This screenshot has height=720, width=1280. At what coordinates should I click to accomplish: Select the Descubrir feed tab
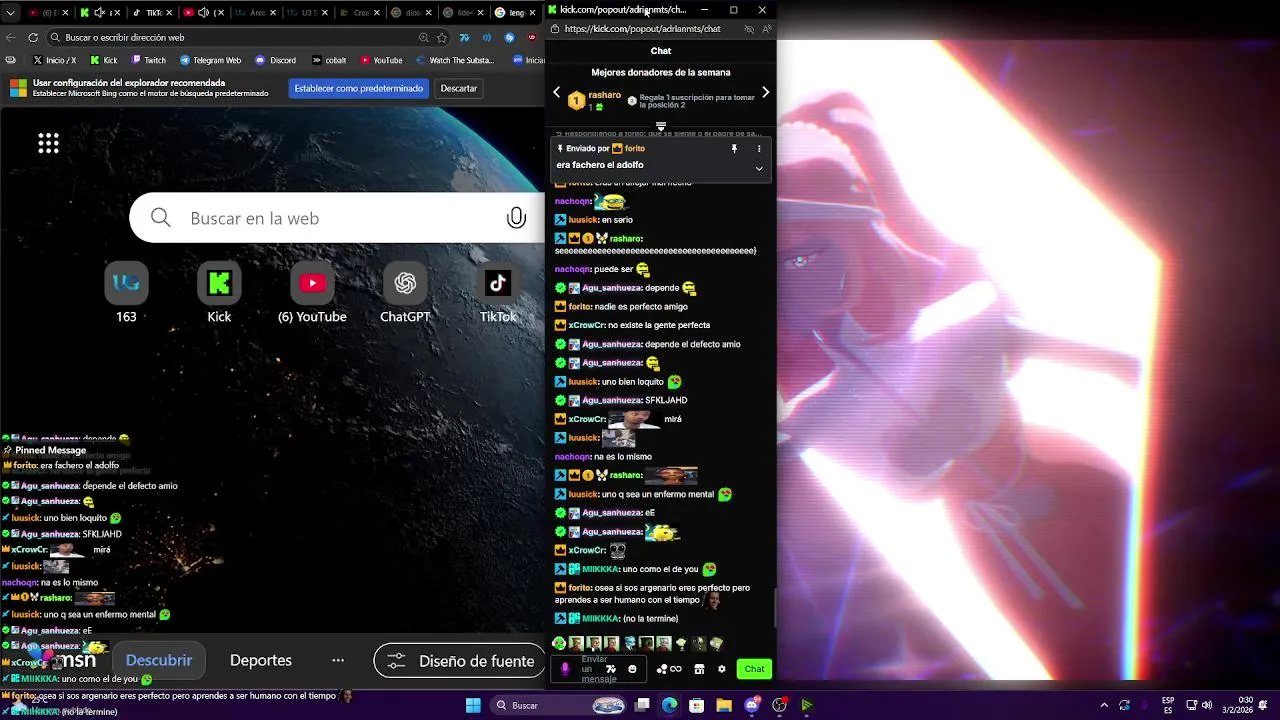pyautogui.click(x=158, y=660)
